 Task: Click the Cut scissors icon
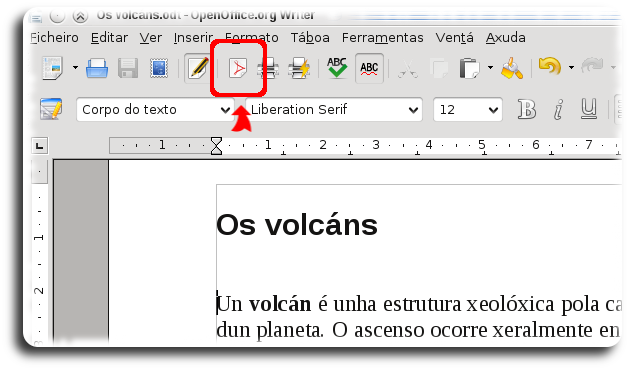pos(408,69)
